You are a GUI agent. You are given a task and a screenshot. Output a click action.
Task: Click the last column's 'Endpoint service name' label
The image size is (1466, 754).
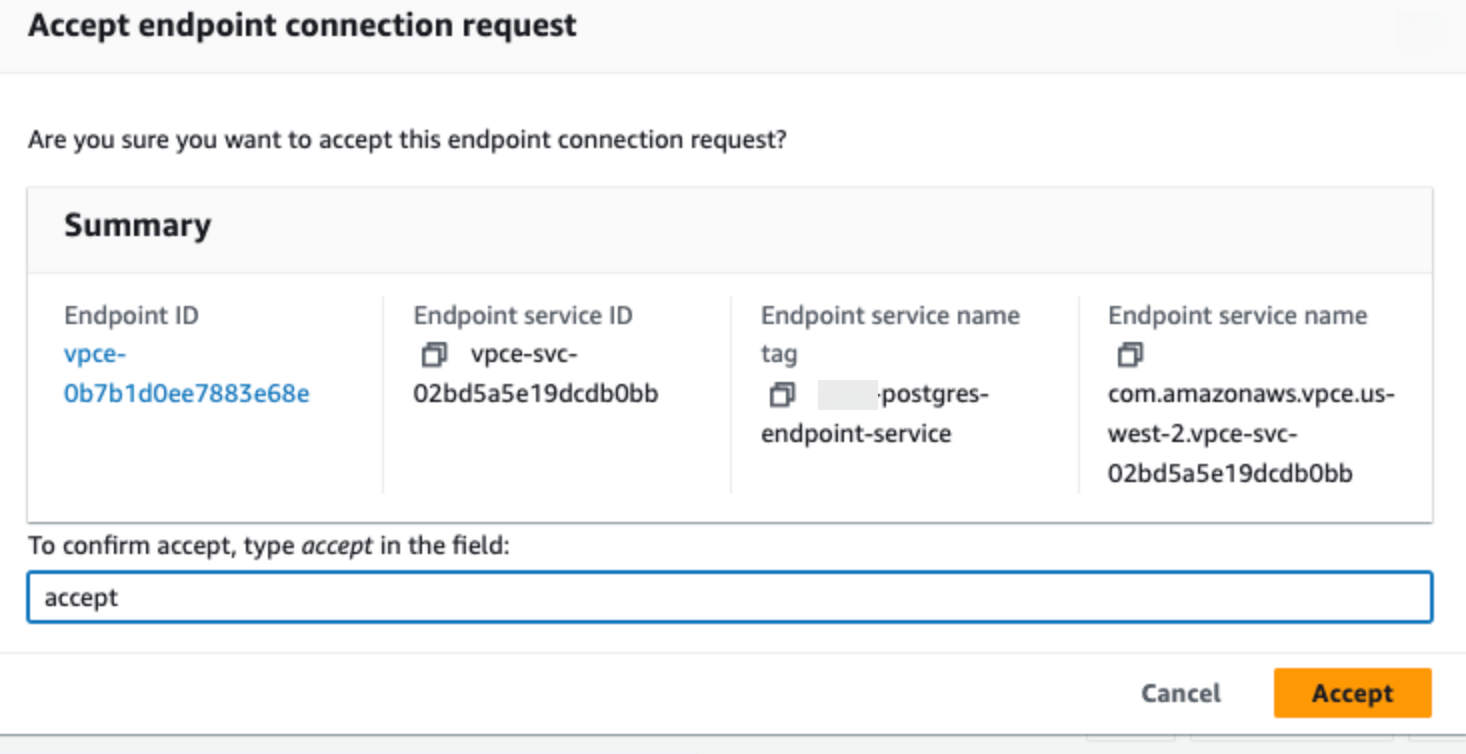(x=1237, y=316)
